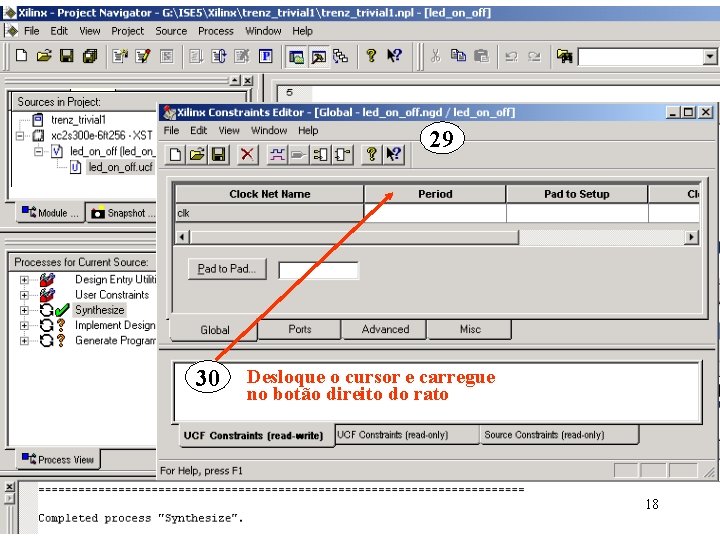Click the Pad to Pad button
720x540 pixels.
227,269
